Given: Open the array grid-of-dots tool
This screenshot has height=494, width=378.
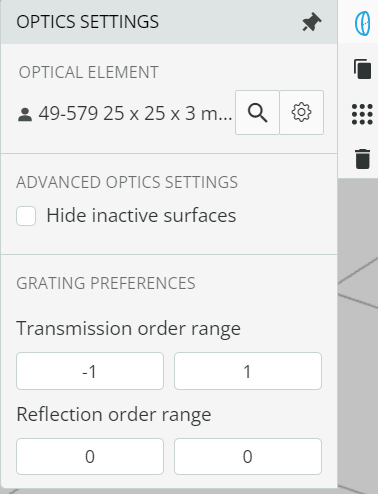Looking at the screenshot, I should [x=362, y=114].
